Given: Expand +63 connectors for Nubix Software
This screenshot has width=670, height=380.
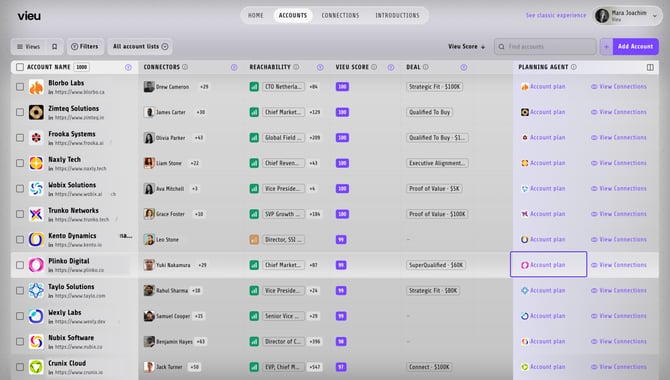Looking at the screenshot, I should tap(200, 342).
